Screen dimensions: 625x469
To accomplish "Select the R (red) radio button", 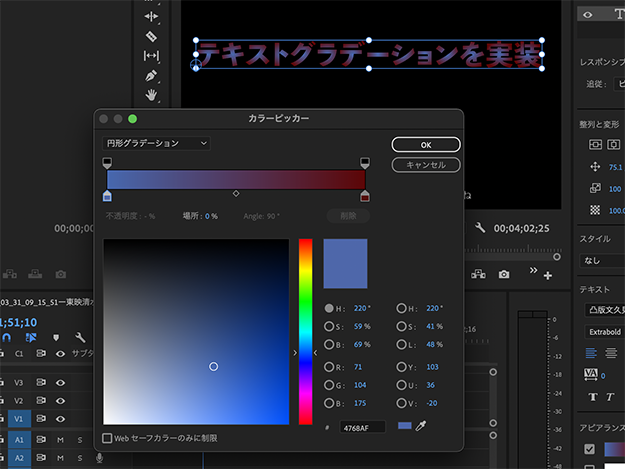I will 329,367.
